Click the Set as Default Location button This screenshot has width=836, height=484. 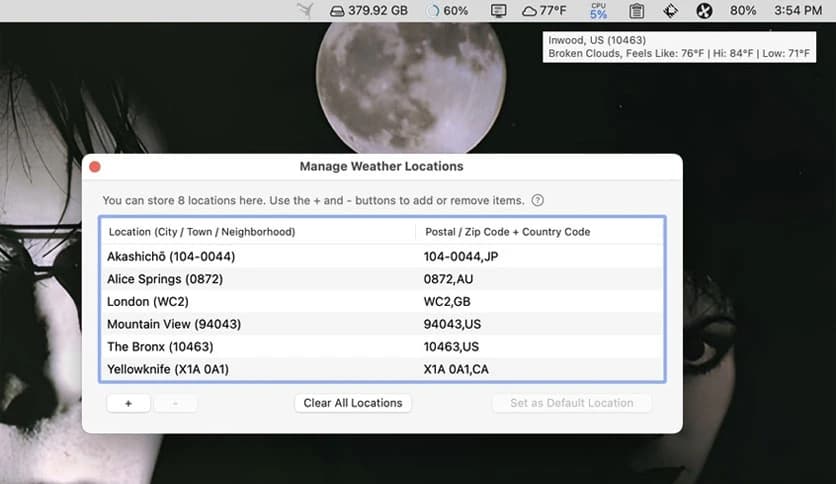tap(571, 403)
